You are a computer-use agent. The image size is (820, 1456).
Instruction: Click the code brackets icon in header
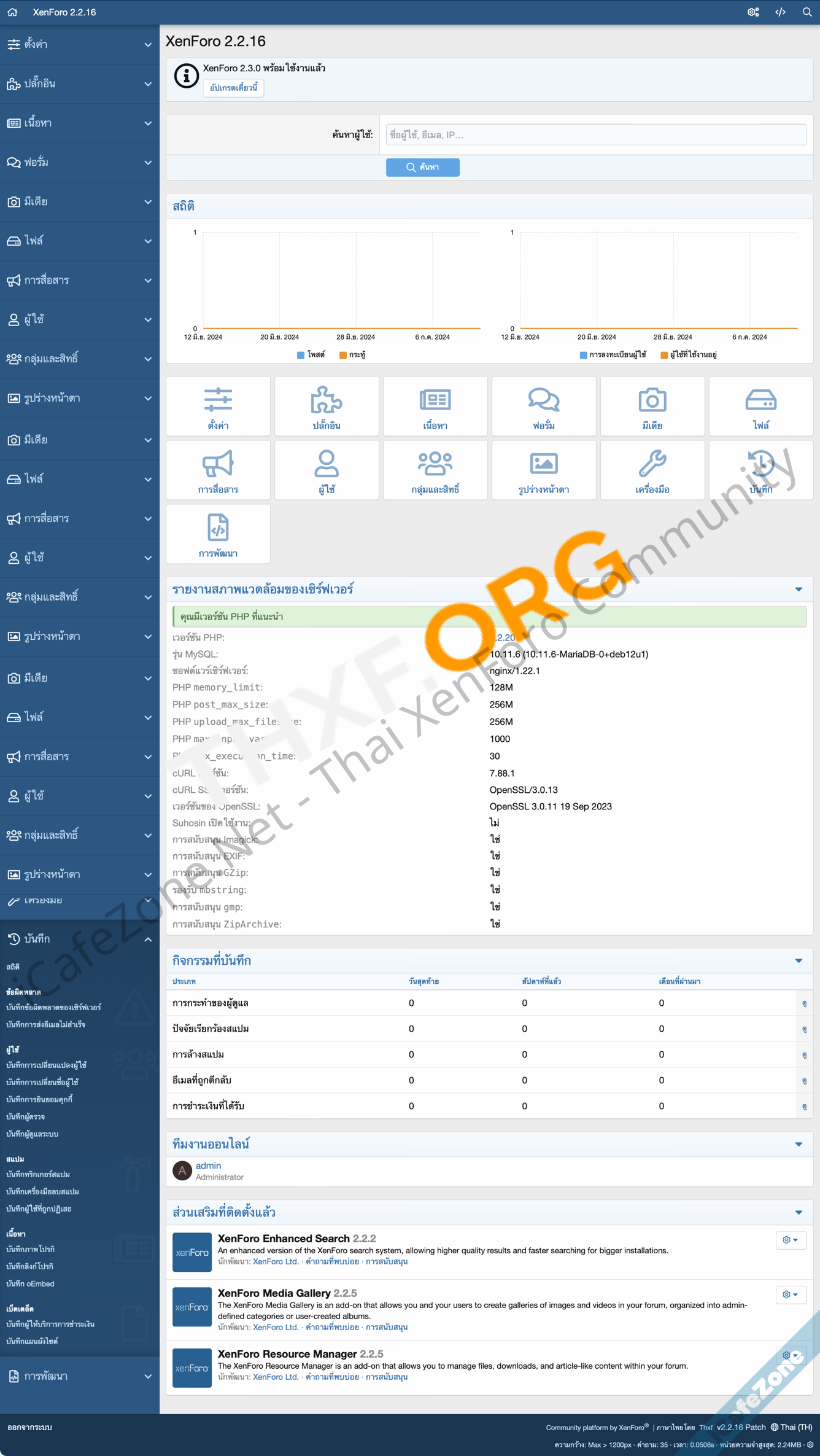(x=780, y=12)
